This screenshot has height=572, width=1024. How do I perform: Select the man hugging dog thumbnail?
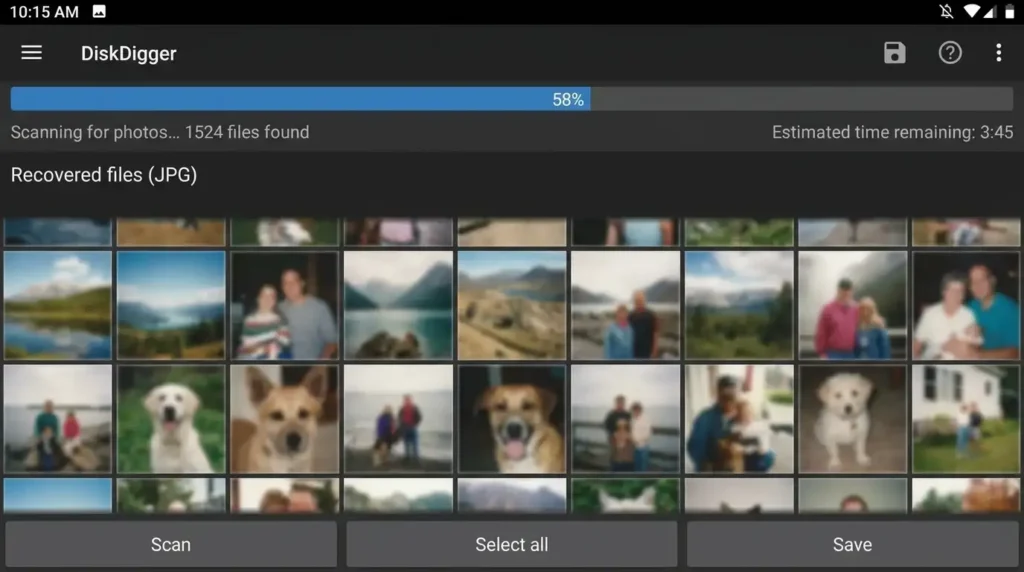coord(739,419)
